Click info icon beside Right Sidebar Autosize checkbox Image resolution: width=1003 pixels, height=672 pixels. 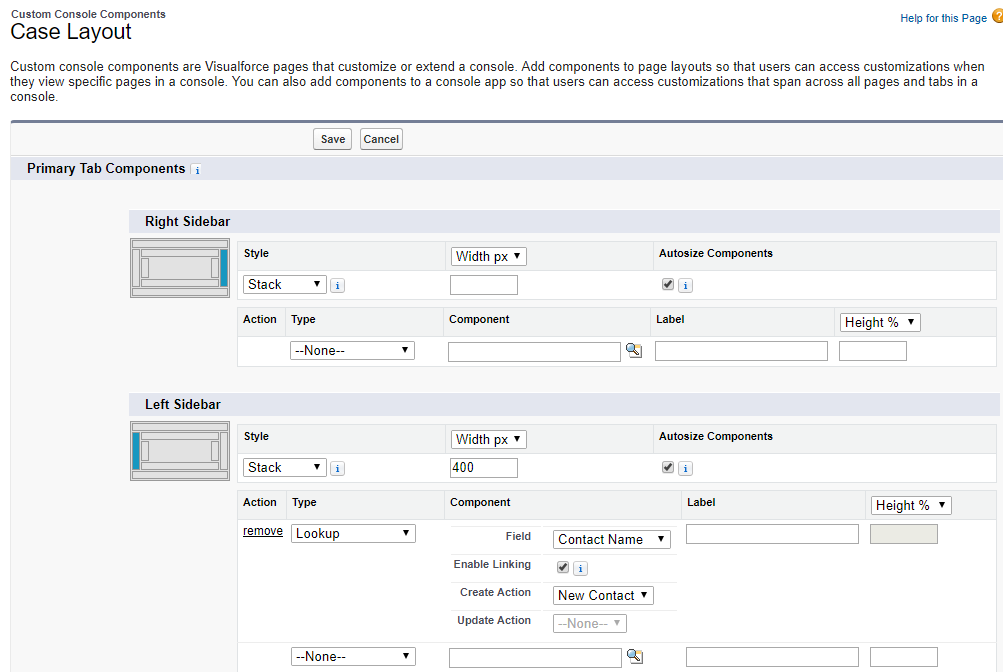[x=685, y=286]
